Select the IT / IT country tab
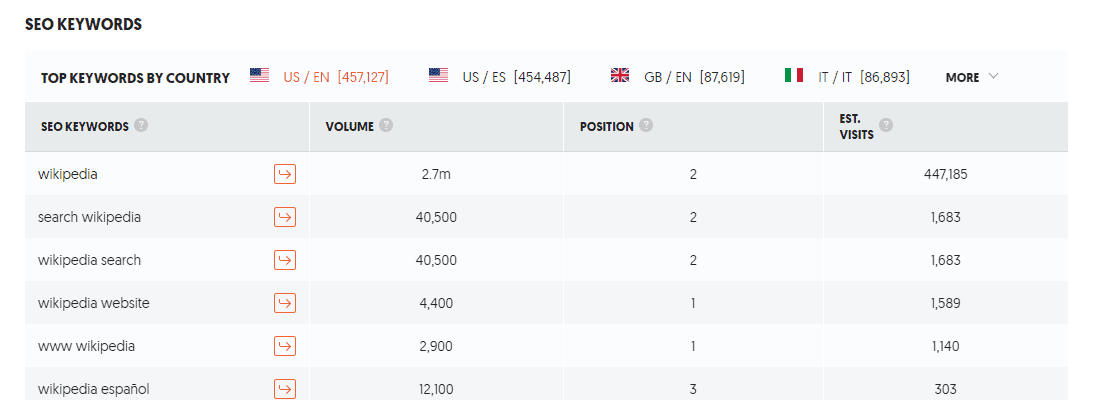This screenshot has width=1096, height=400. click(847, 77)
